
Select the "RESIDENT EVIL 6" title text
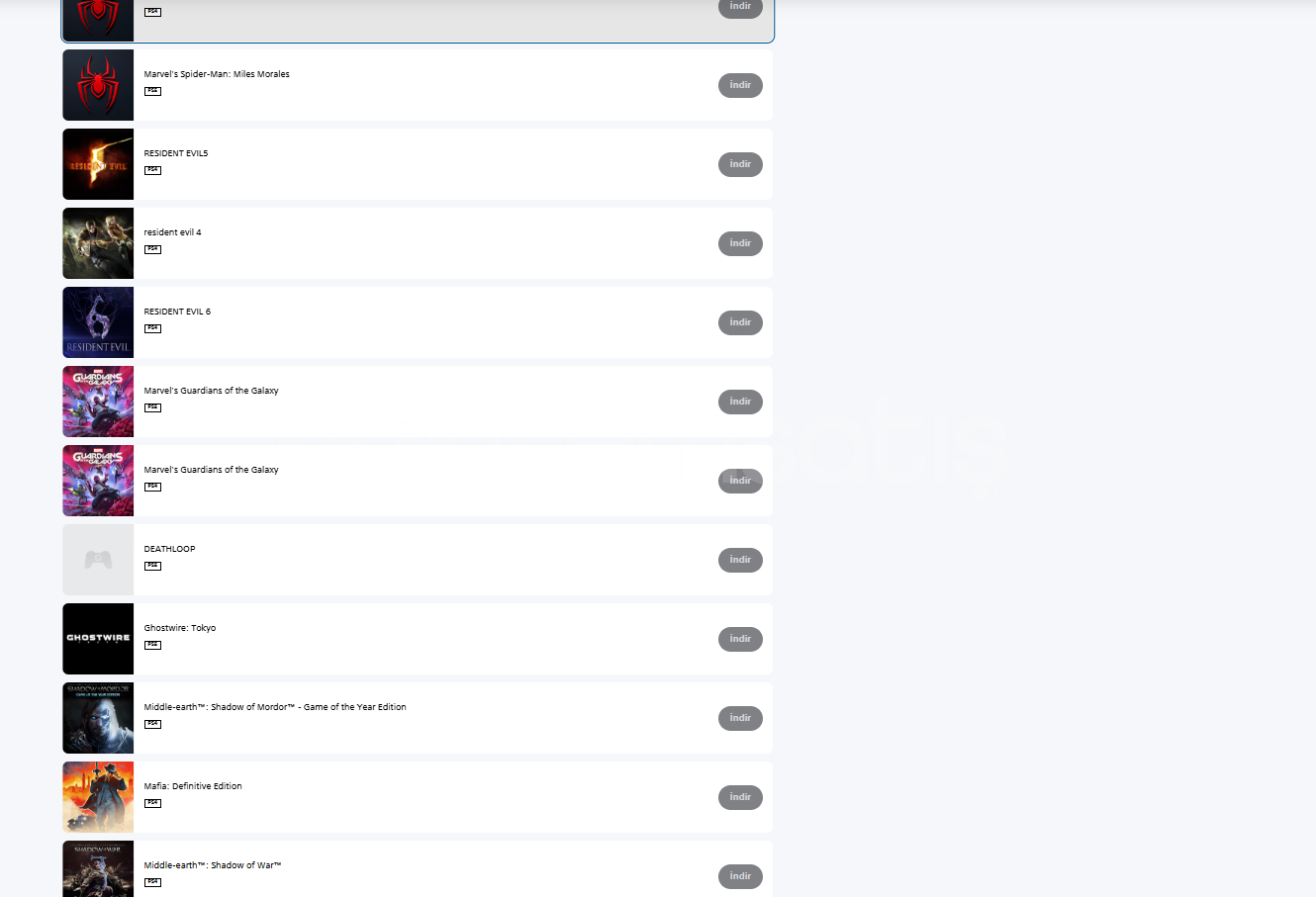[x=177, y=312]
